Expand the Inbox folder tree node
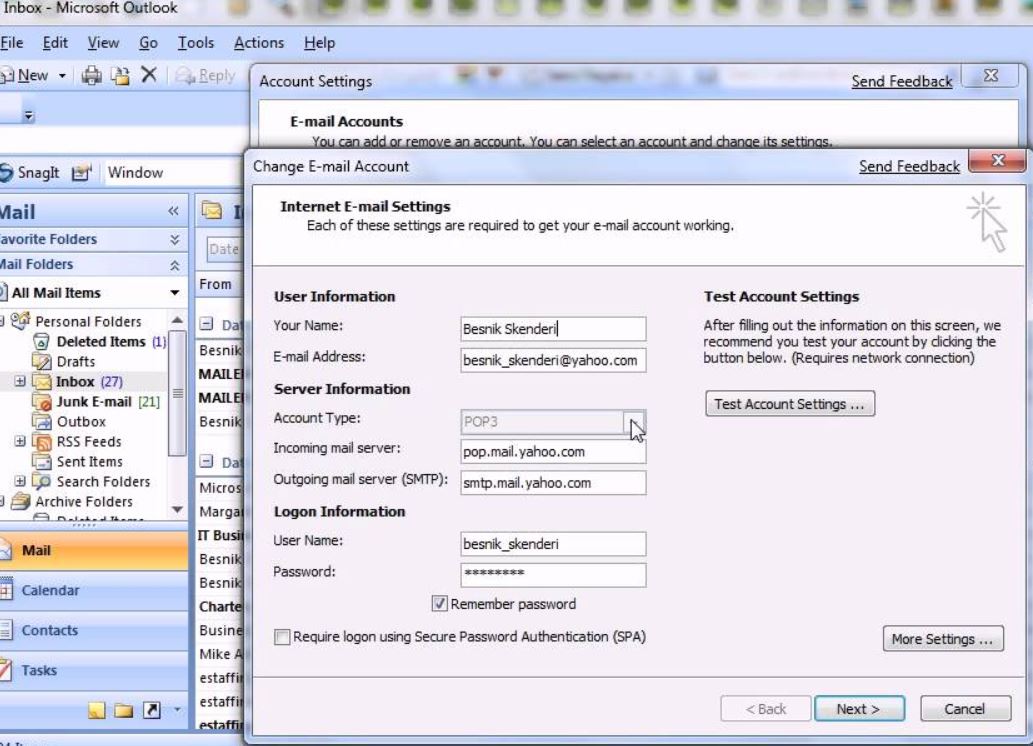 20,382
